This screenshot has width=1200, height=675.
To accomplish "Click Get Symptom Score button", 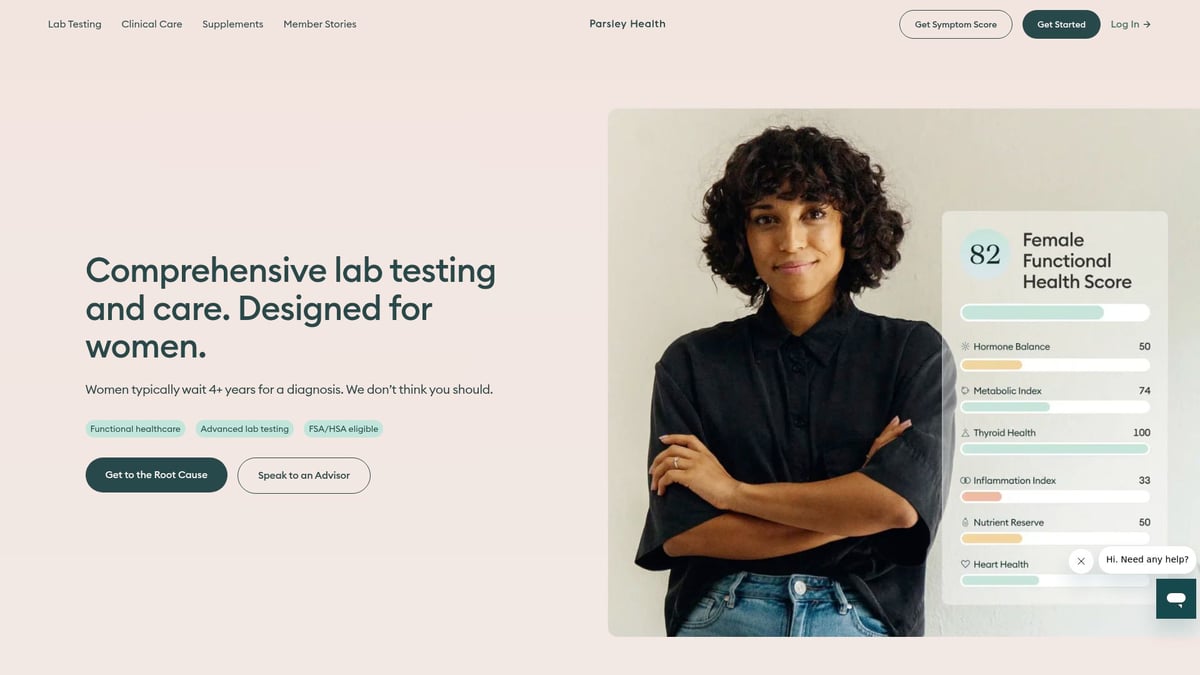I will pos(956,24).
